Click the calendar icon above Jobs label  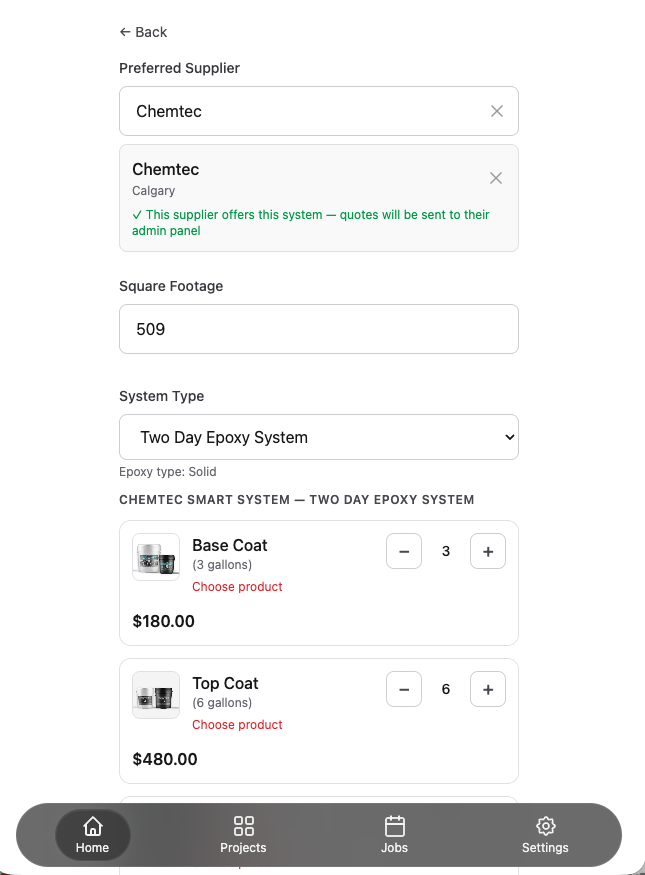[394, 826]
